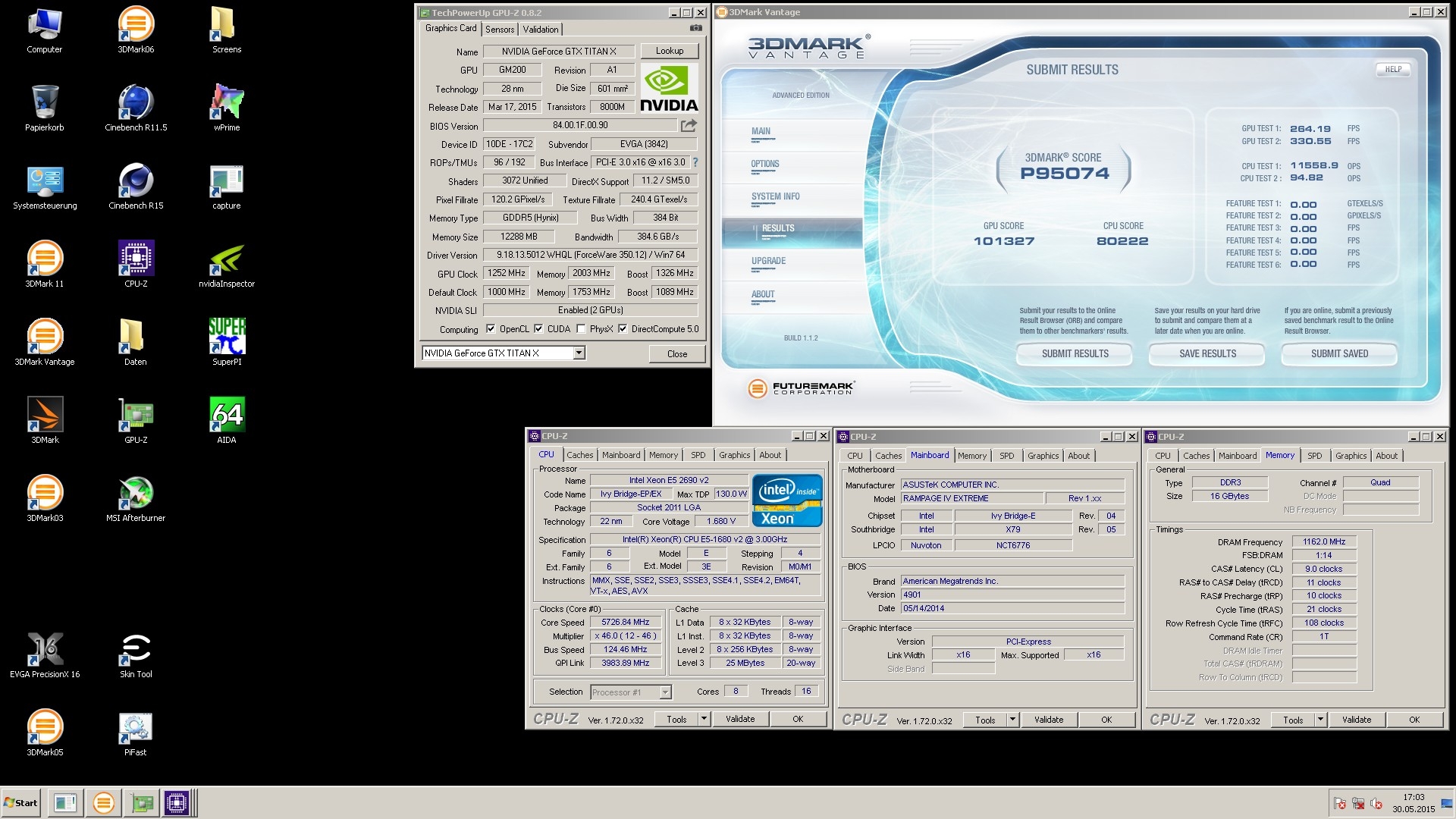Click SUBMIT SAVED button in Vantage
Screen dimensions: 1456x819
(1339, 354)
